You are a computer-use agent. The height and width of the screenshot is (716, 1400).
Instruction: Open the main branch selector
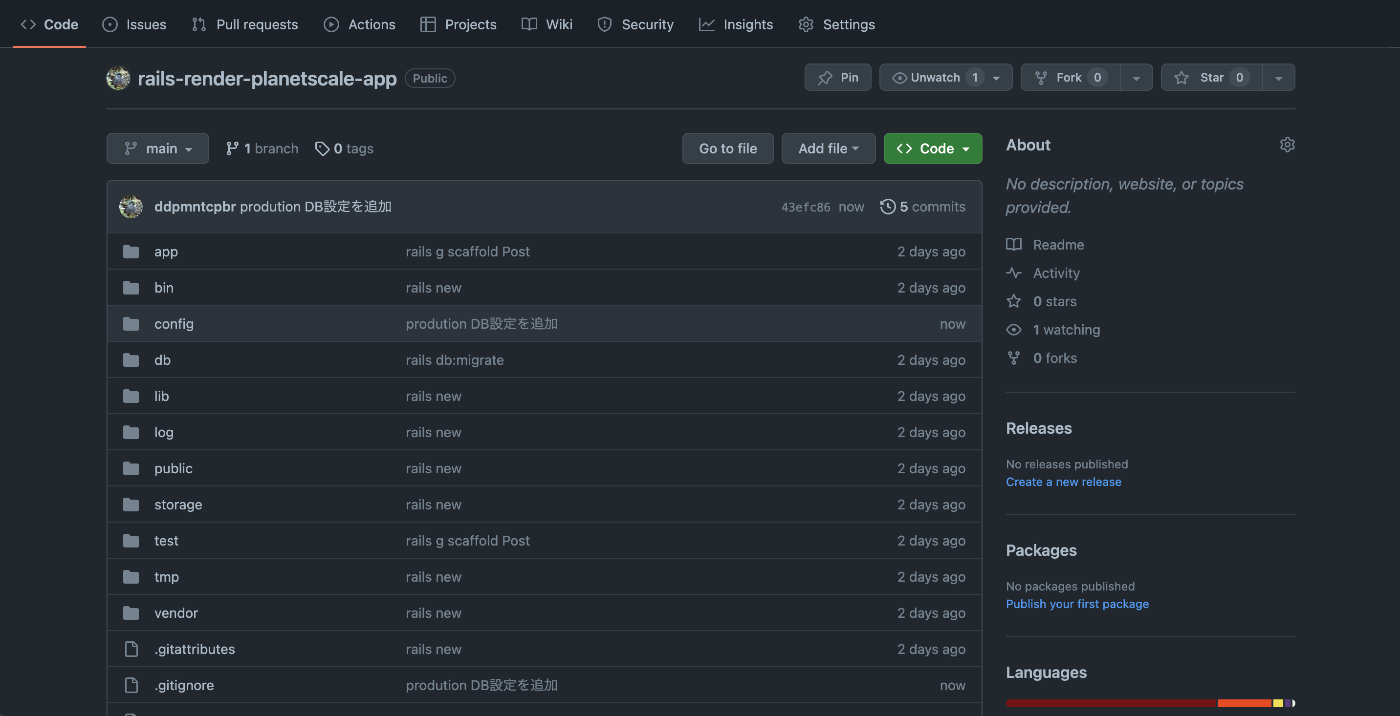pos(158,148)
